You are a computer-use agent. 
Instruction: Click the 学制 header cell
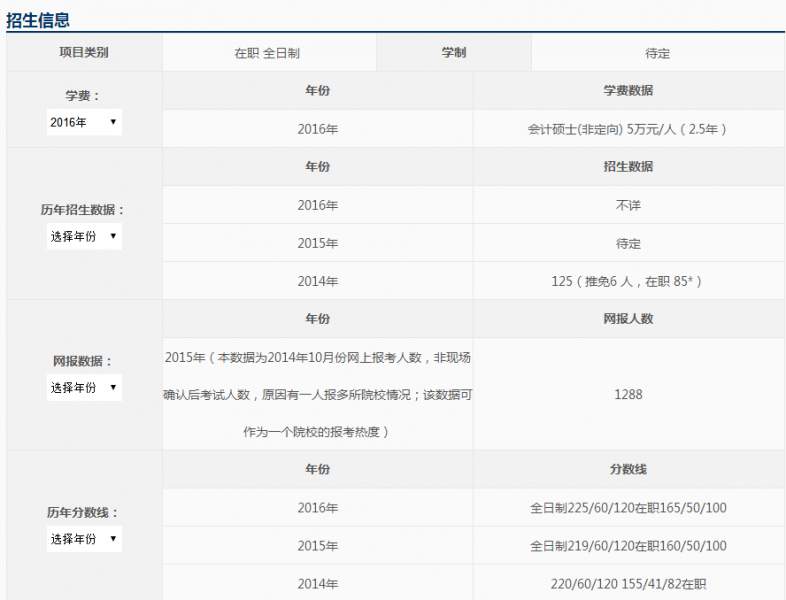(x=454, y=52)
